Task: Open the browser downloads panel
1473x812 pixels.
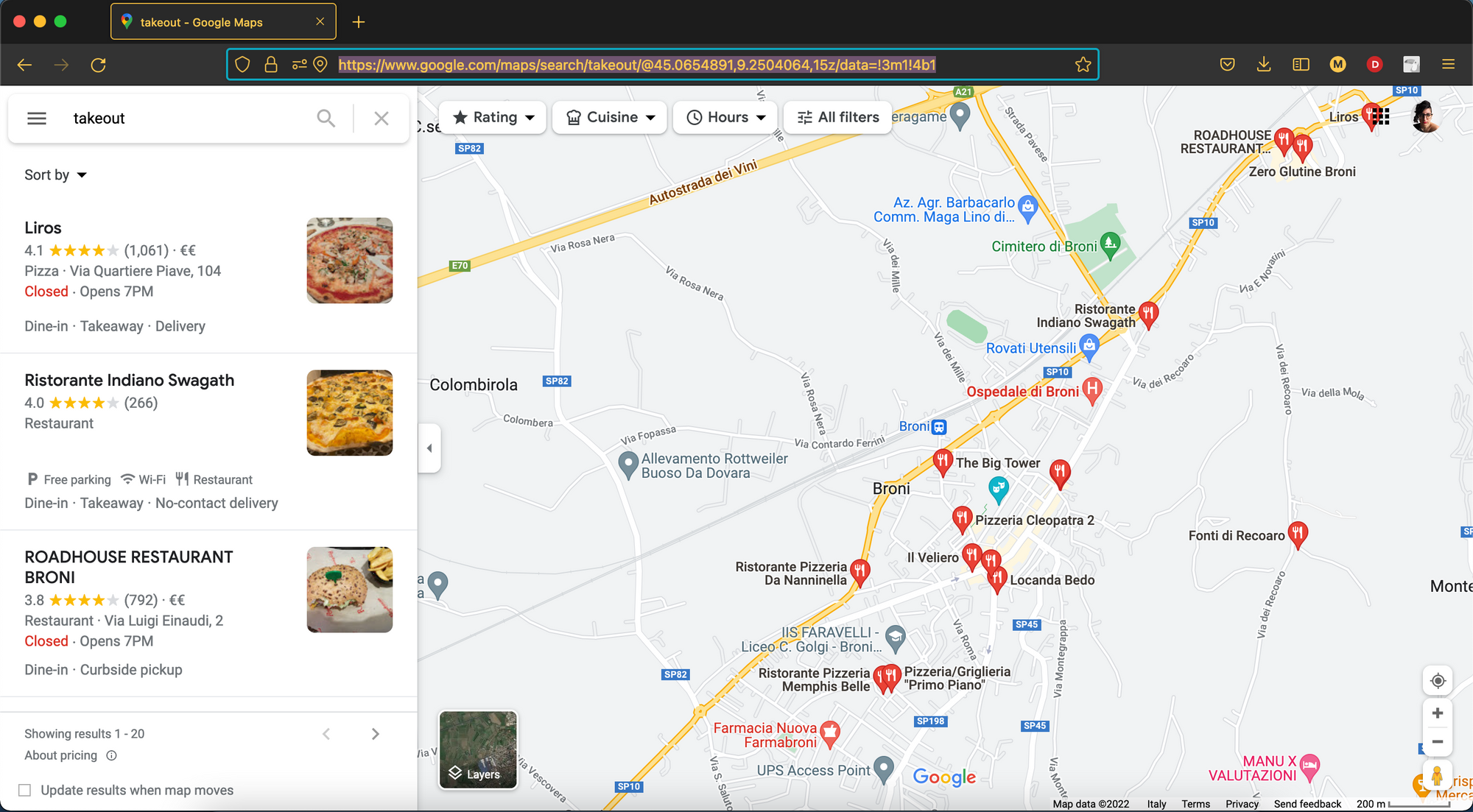Action: point(1264,65)
